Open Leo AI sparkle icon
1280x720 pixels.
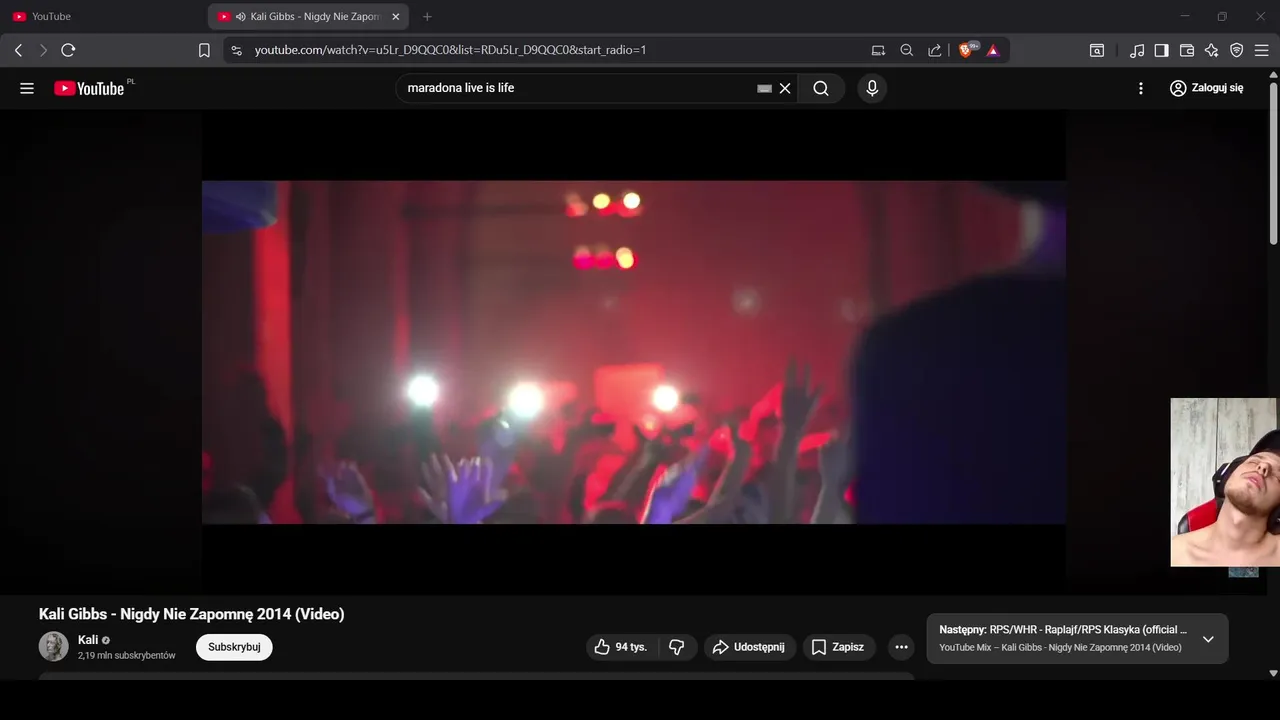point(1212,50)
